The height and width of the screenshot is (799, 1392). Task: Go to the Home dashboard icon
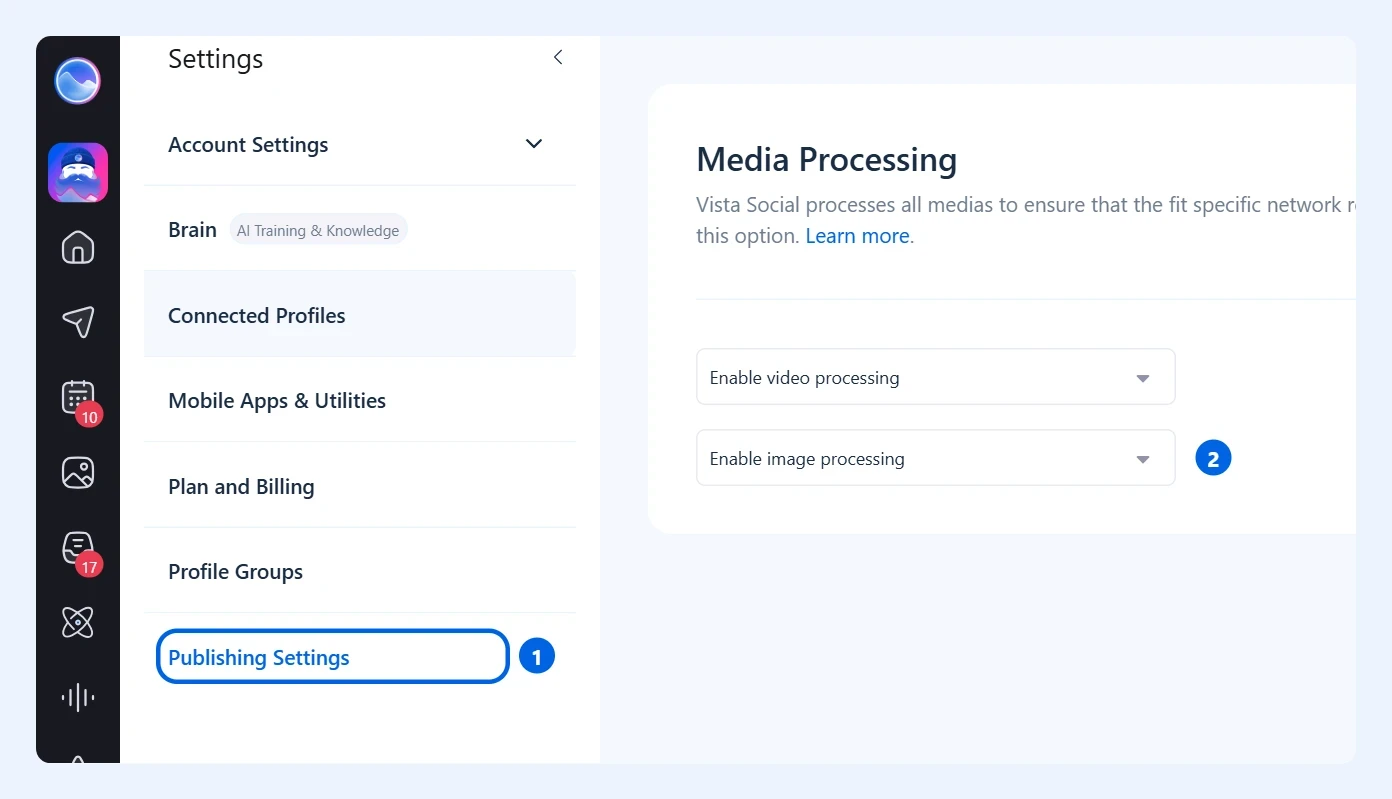[x=78, y=247]
